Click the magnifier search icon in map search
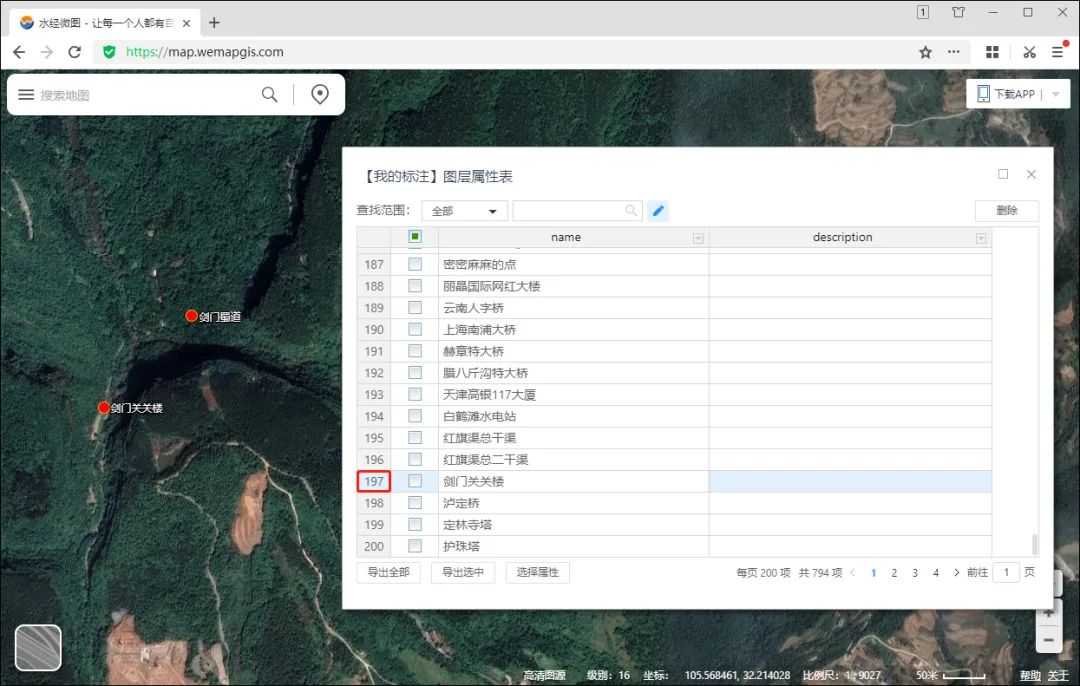 [270, 94]
